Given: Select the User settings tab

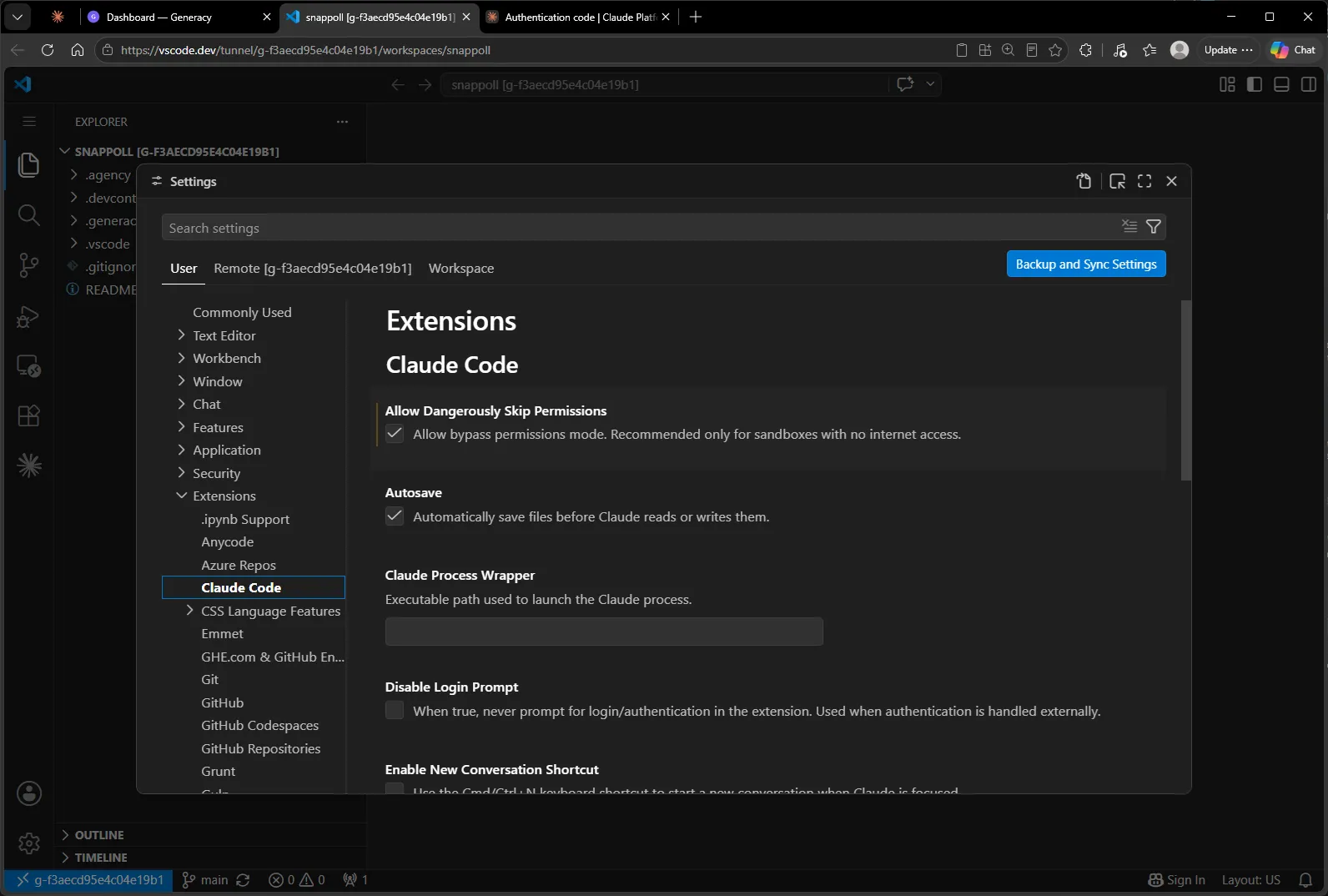Looking at the screenshot, I should pos(184,268).
